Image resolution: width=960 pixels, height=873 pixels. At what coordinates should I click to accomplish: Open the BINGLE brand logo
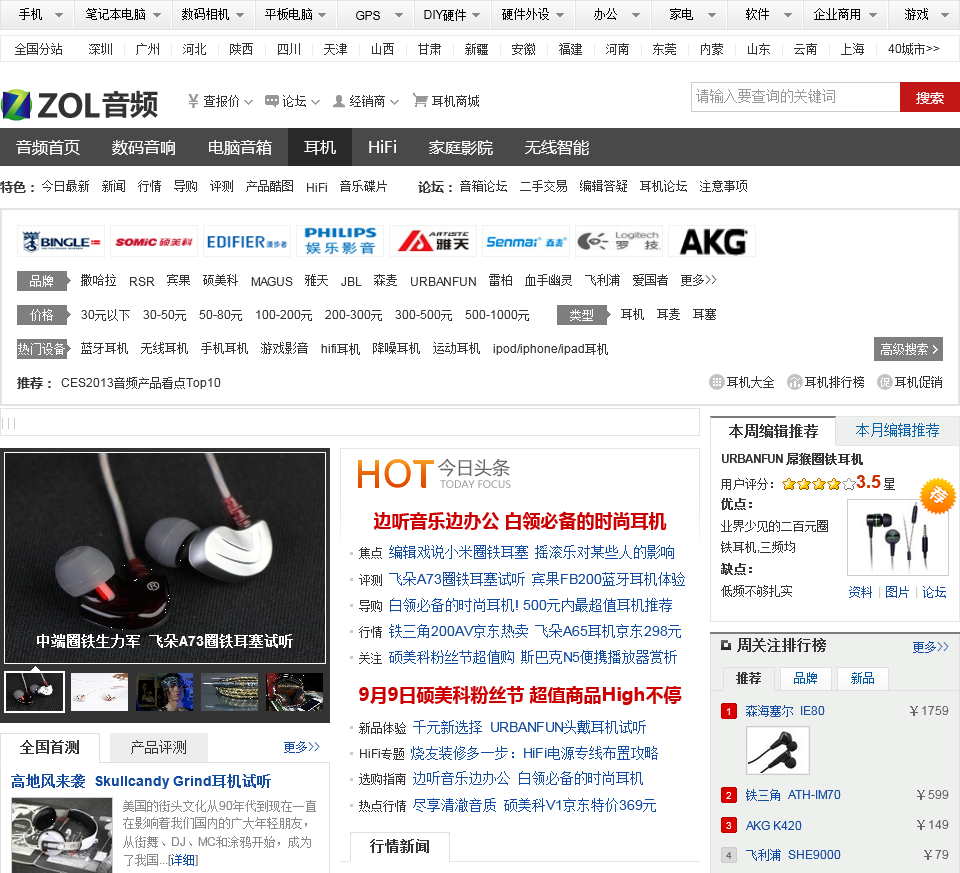click(x=61, y=242)
